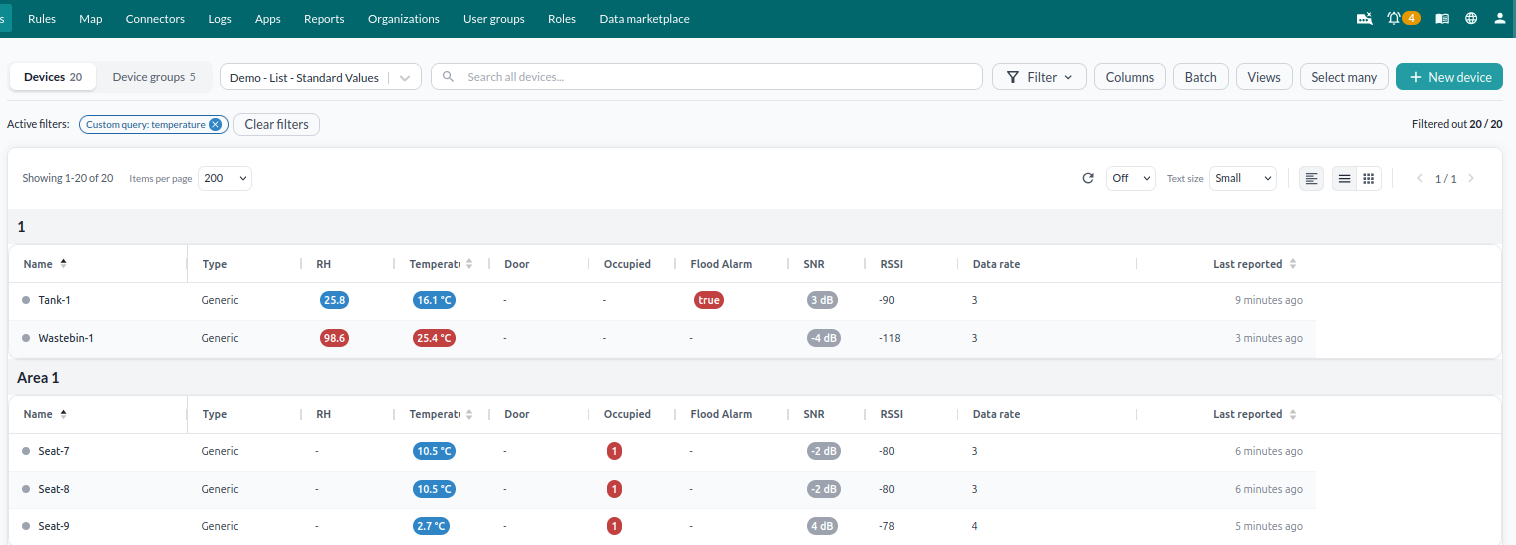Click the Columns button
1516x545 pixels.
pos(1130,77)
